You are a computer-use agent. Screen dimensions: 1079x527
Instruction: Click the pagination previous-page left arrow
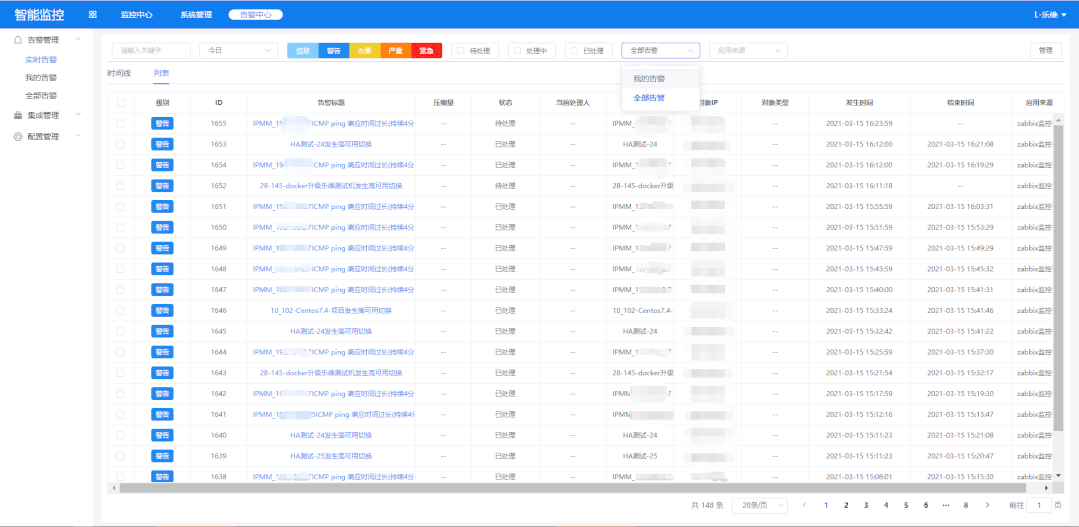804,505
